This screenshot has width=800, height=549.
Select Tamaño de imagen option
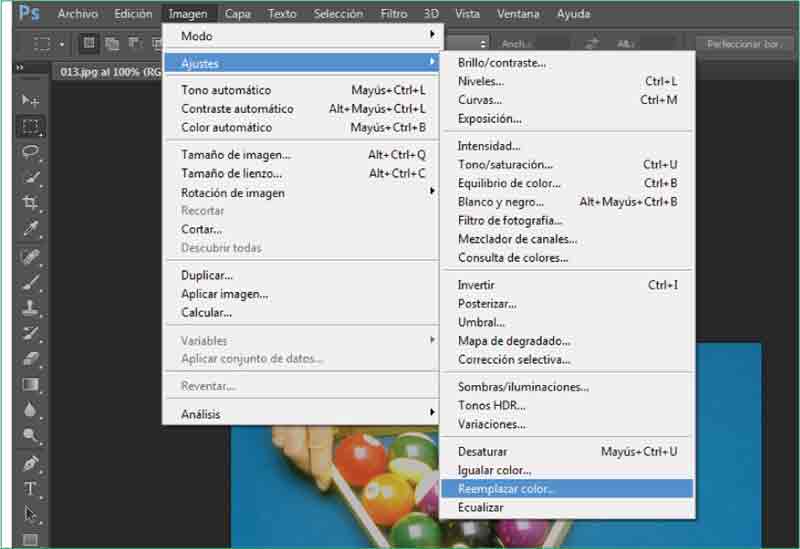tap(236, 155)
